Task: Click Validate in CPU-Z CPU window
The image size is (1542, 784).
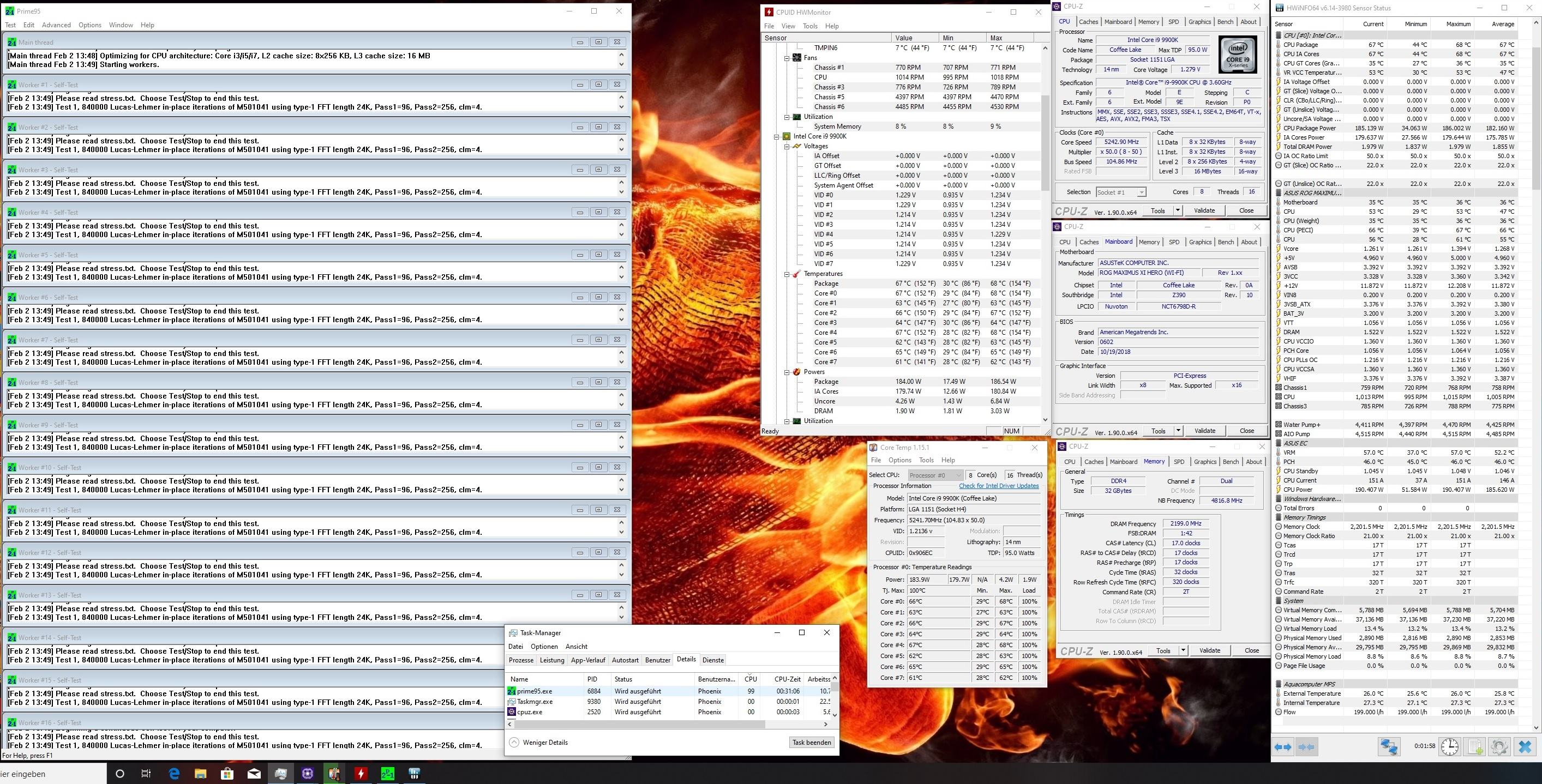Action: [x=1204, y=210]
